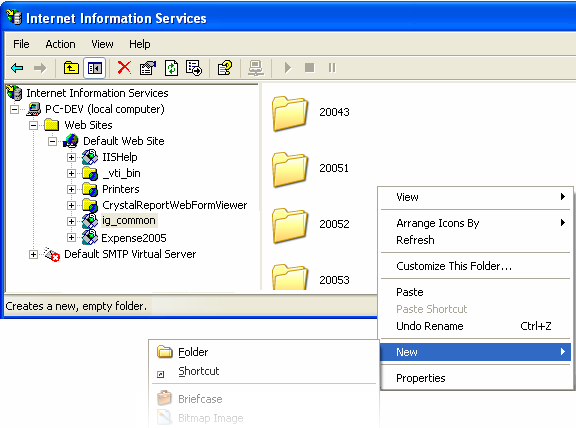Click the Help question-mark toolbar icon
Viewport: 576px width, 428px height.
(224, 68)
